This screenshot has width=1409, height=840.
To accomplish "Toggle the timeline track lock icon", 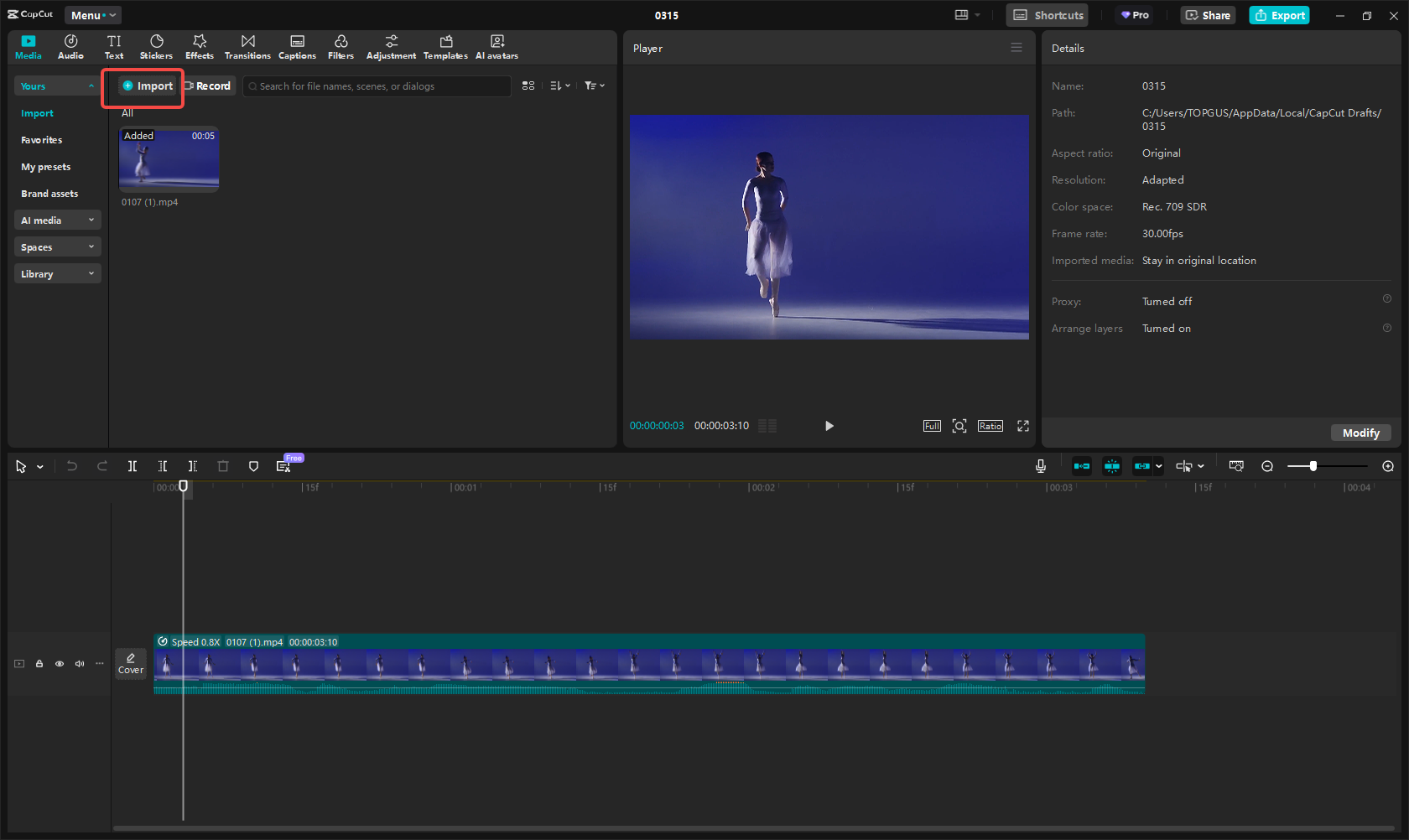I will tap(39, 663).
